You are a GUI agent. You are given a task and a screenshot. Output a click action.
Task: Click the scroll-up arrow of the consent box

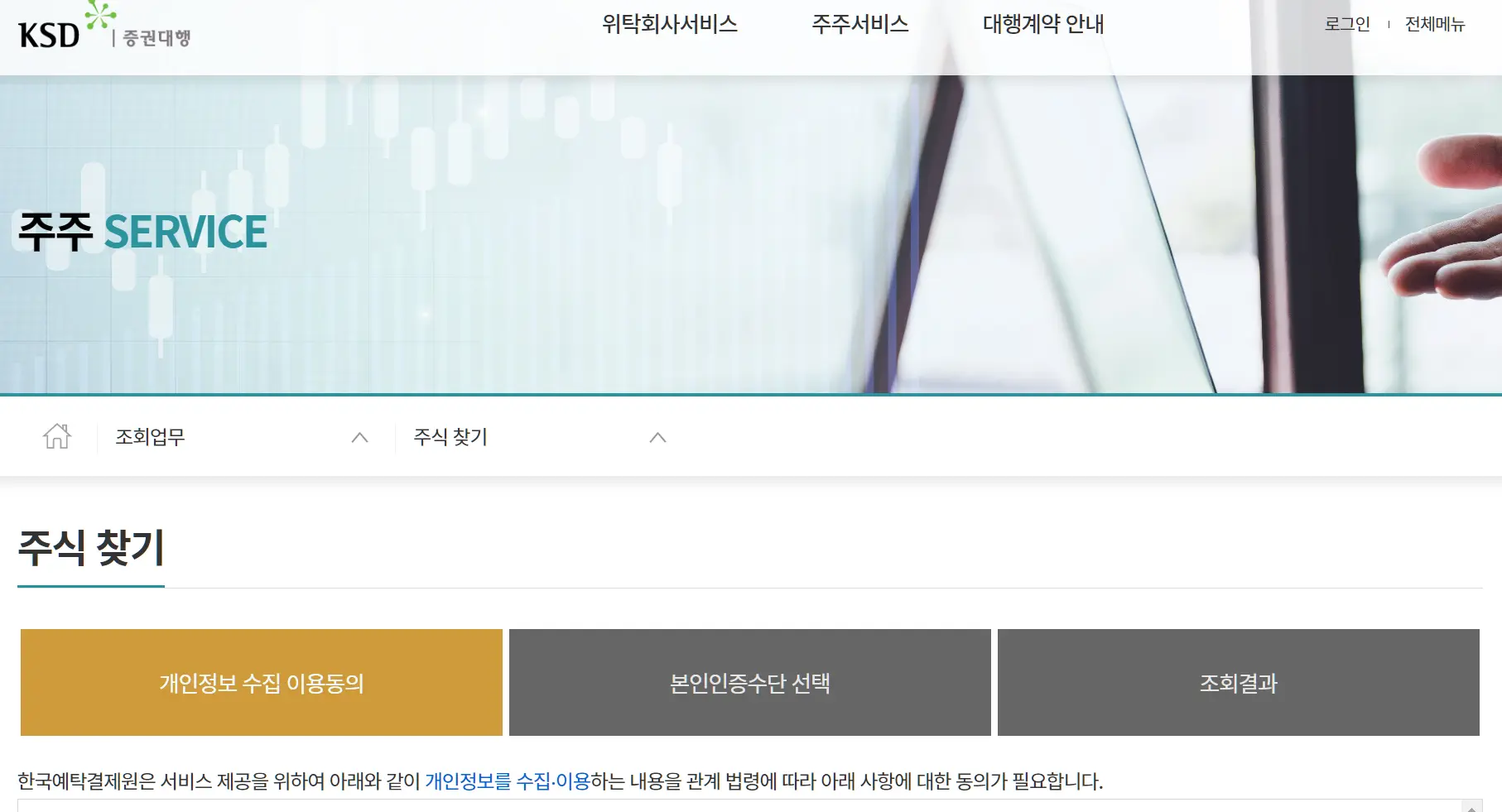[1471, 807]
